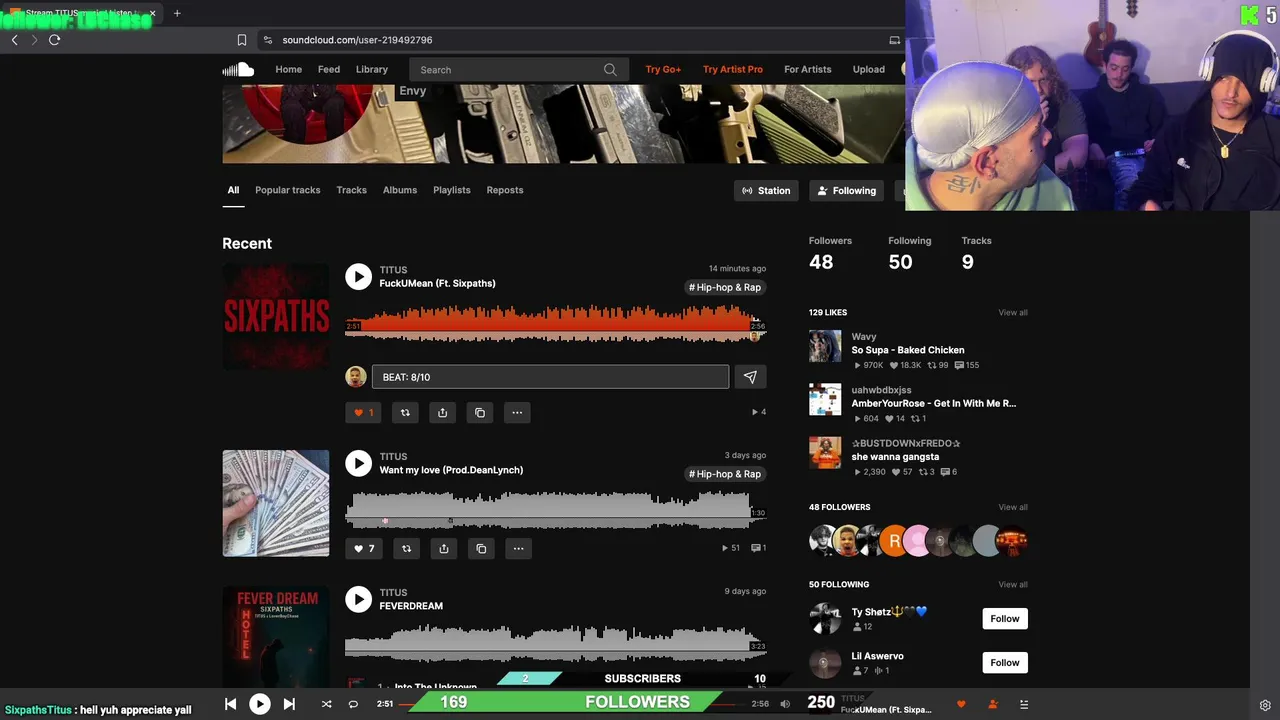Open the Home menu item
Image resolution: width=1280 pixels, height=720 pixels.
[288, 69]
